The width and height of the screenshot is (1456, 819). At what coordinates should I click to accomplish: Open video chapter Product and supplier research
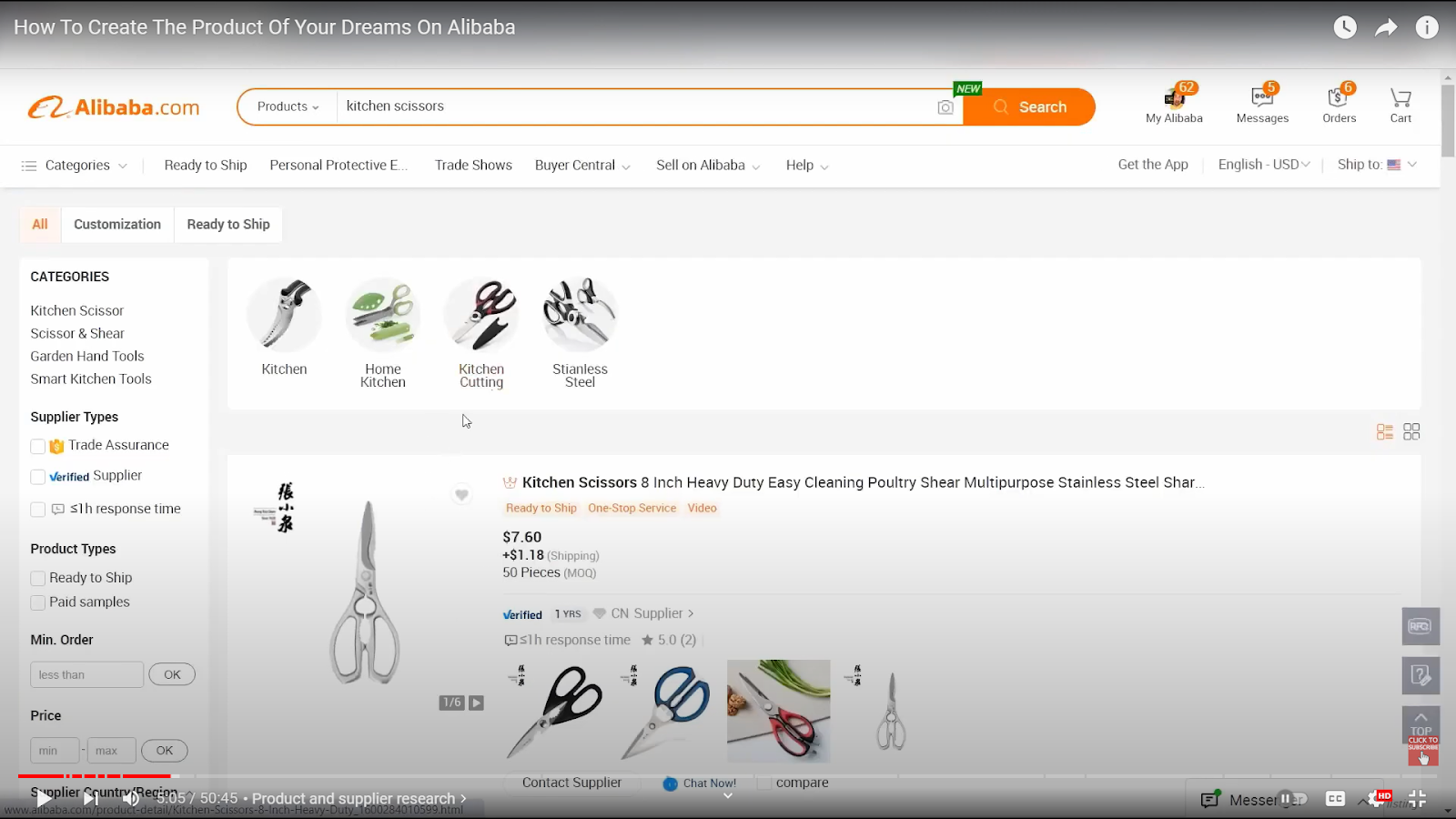pos(359,798)
